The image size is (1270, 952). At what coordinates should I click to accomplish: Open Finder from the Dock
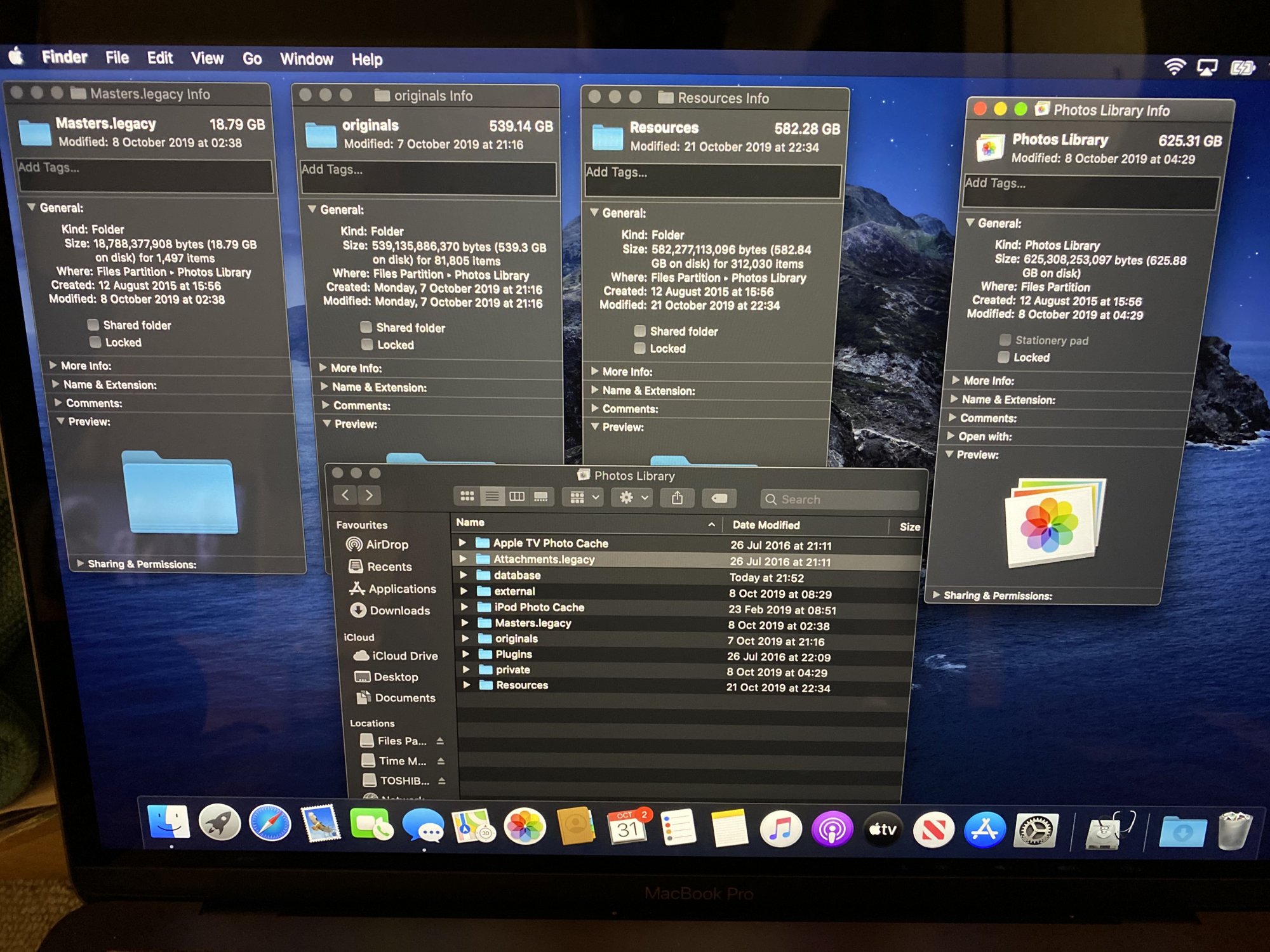pyautogui.click(x=168, y=823)
